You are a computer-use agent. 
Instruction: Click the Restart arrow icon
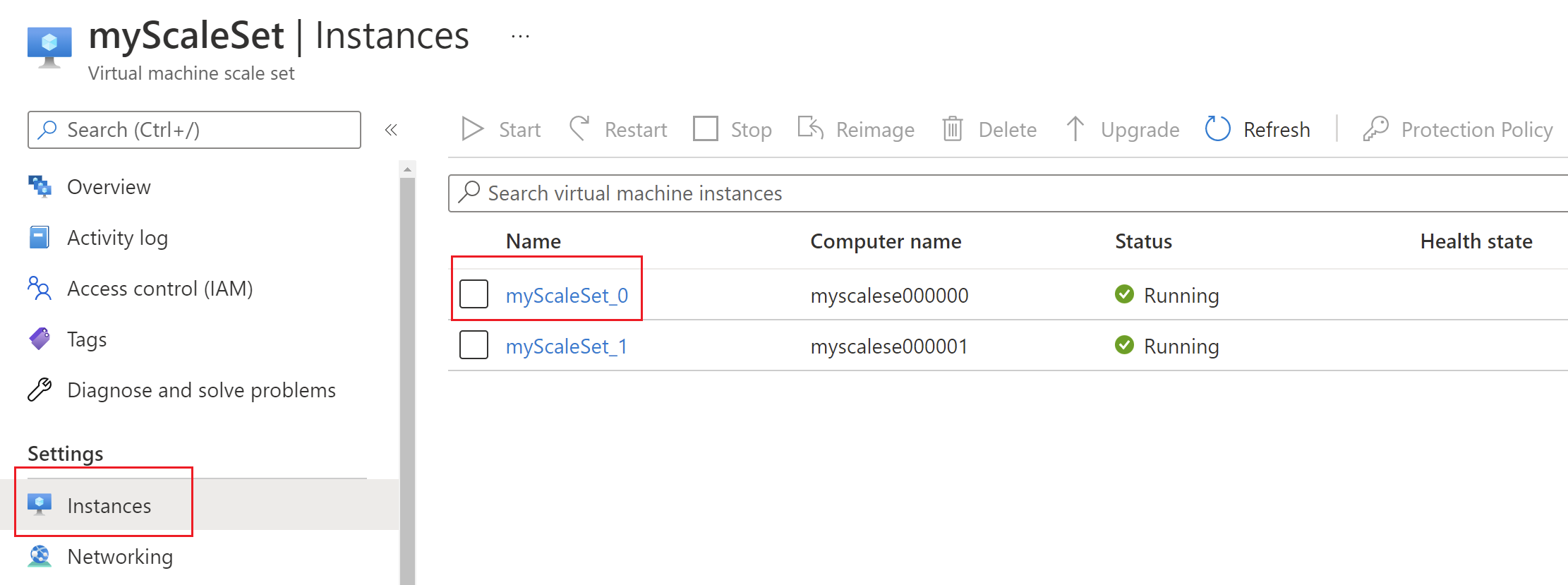click(x=579, y=129)
